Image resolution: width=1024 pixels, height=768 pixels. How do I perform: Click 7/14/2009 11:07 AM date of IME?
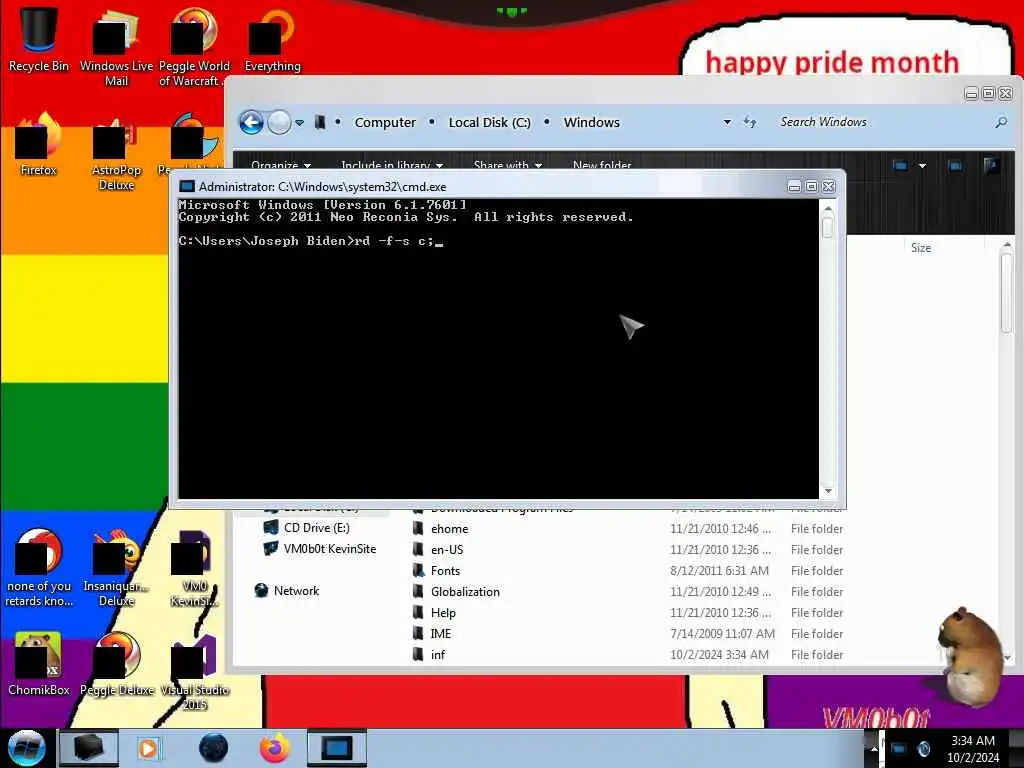[722, 633]
